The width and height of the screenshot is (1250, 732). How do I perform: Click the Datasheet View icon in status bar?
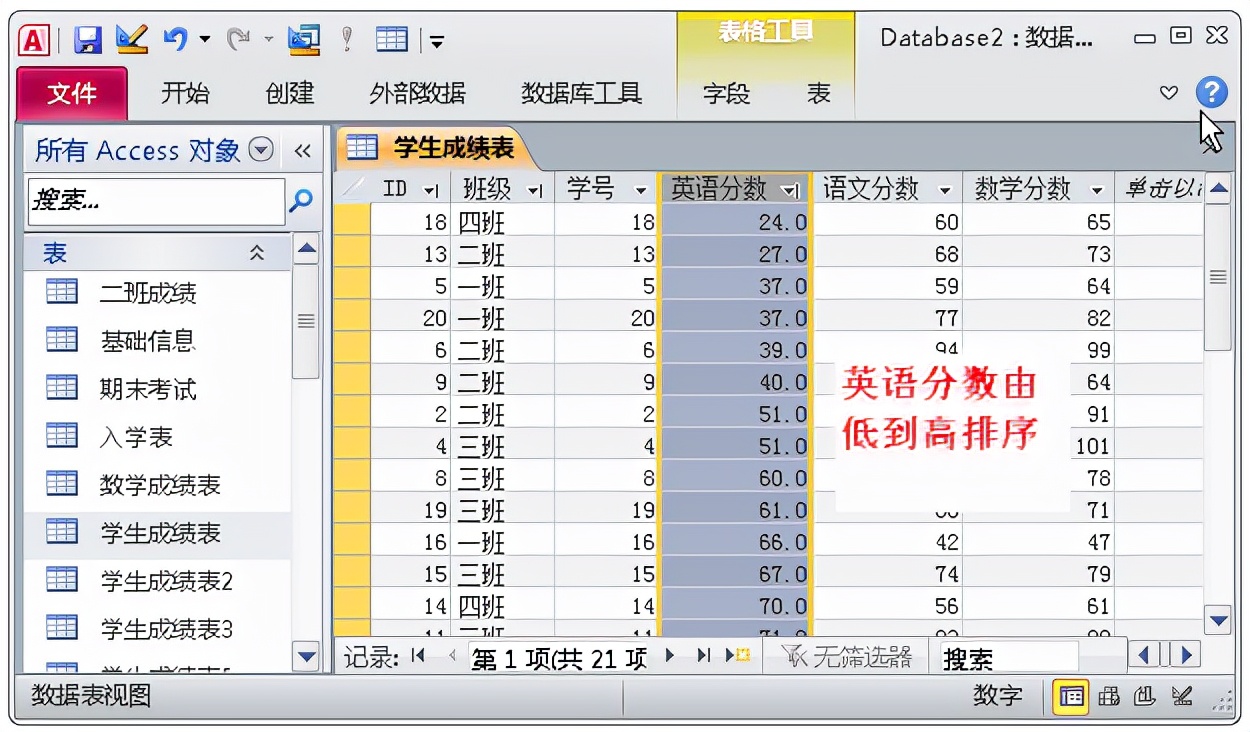1070,698
